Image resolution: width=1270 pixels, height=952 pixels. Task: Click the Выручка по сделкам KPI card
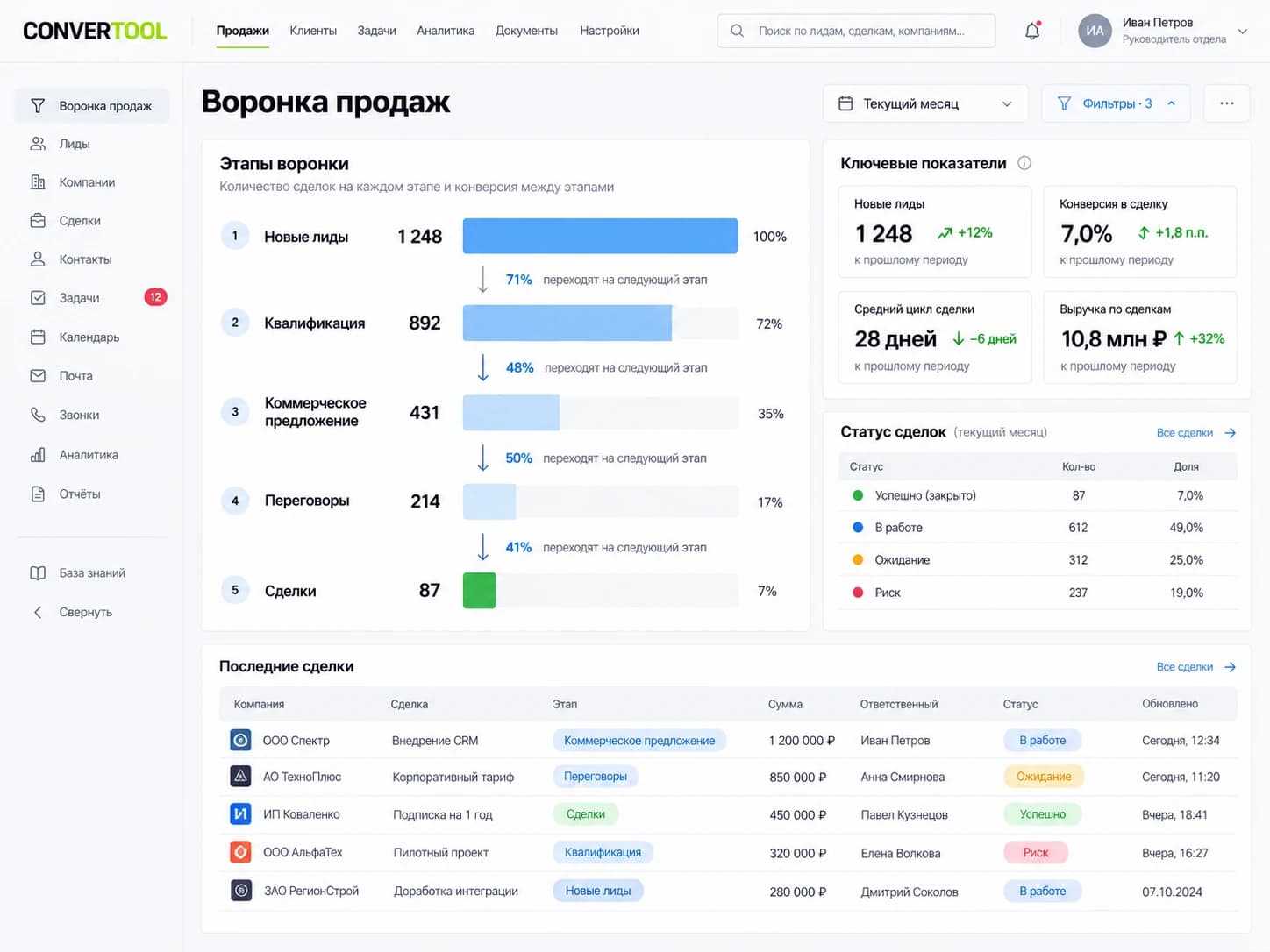[1140, 337]
